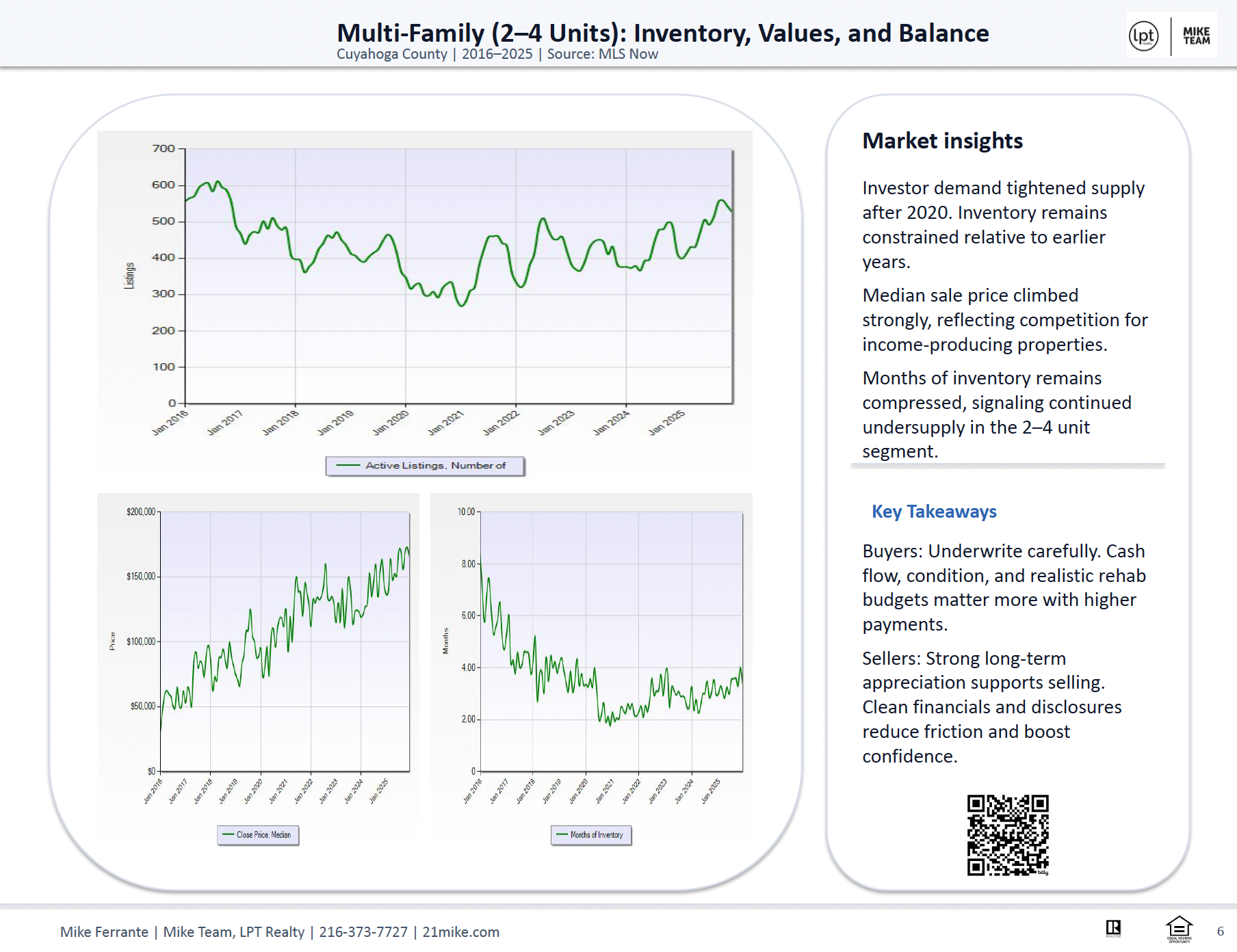Click the Cuyahoga County subtitle line
This screenshot has height=952, width=1237.
coord(497,54)
